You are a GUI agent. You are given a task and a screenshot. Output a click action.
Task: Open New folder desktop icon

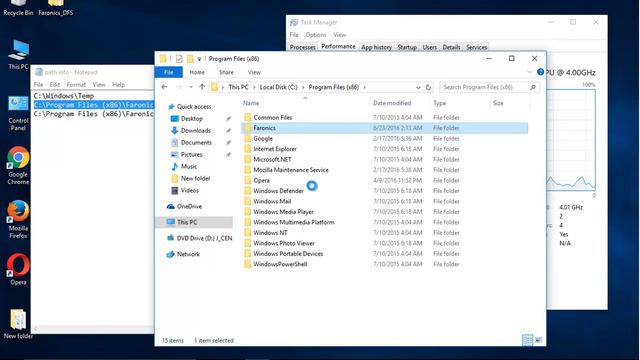tap(18, 324)
